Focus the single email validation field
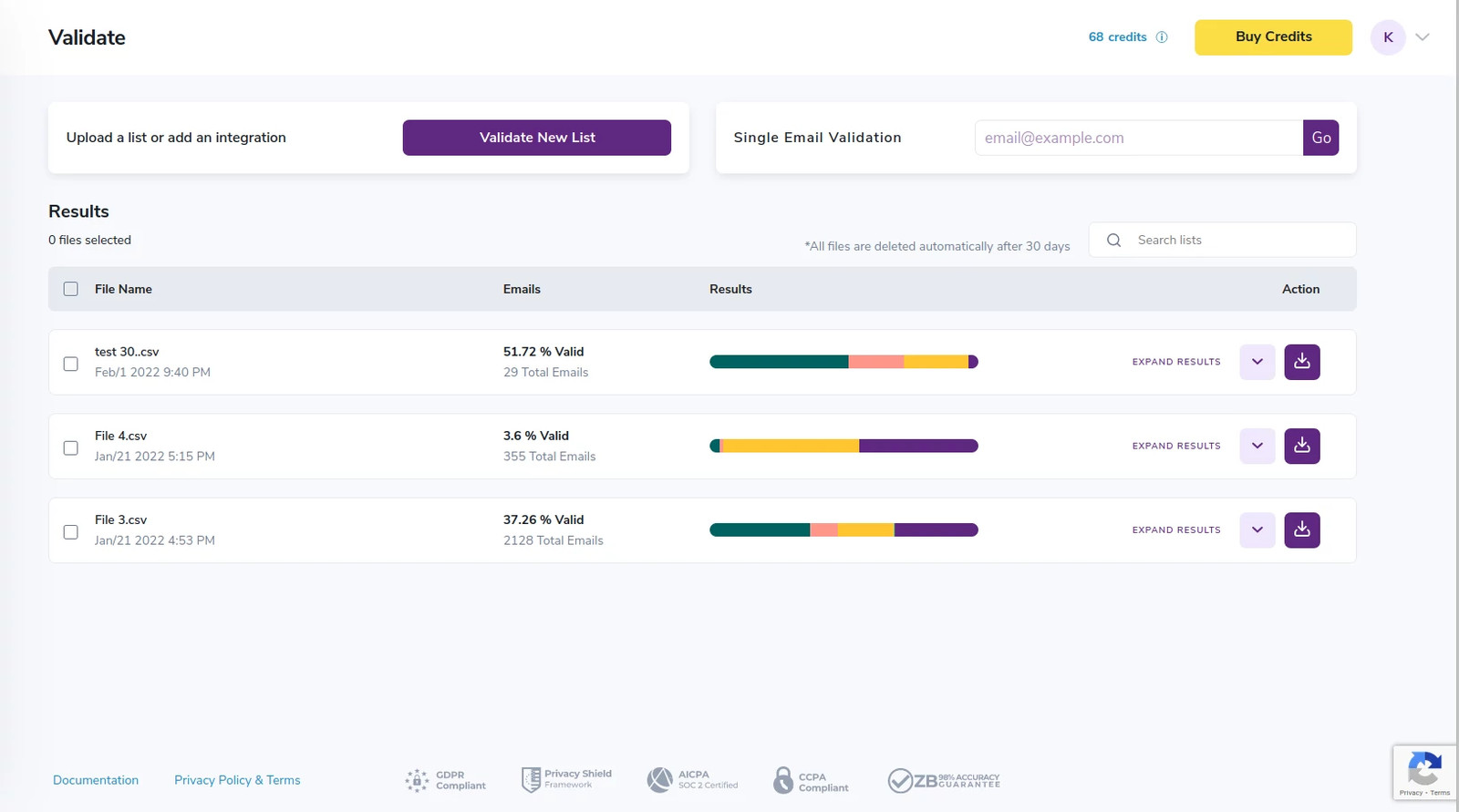 (x=1138, y=138)
